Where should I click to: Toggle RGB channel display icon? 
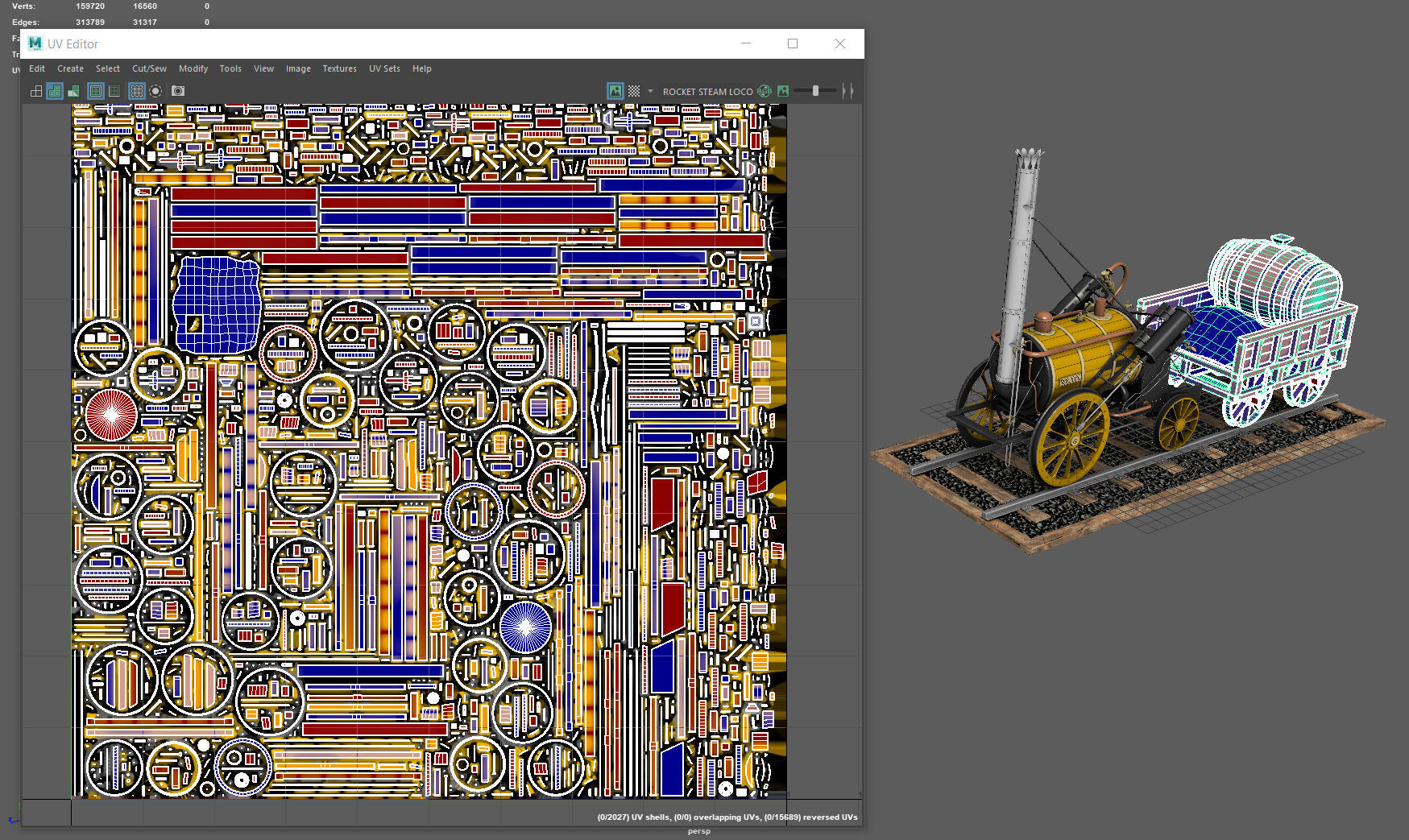765,91
